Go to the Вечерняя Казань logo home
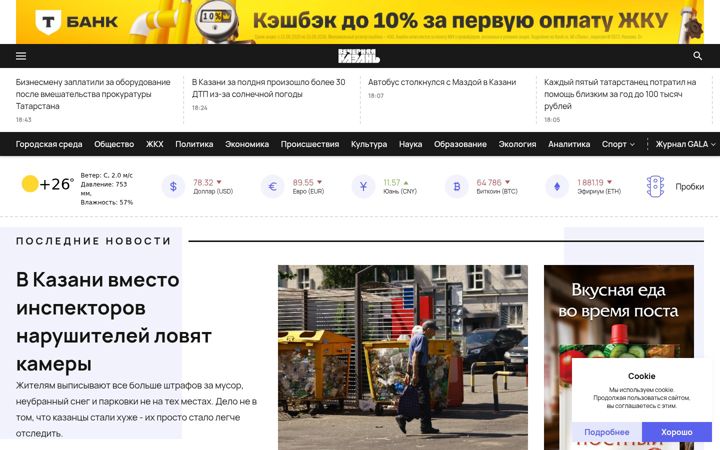The image size is (720, 450). click(x=359, y=56)
